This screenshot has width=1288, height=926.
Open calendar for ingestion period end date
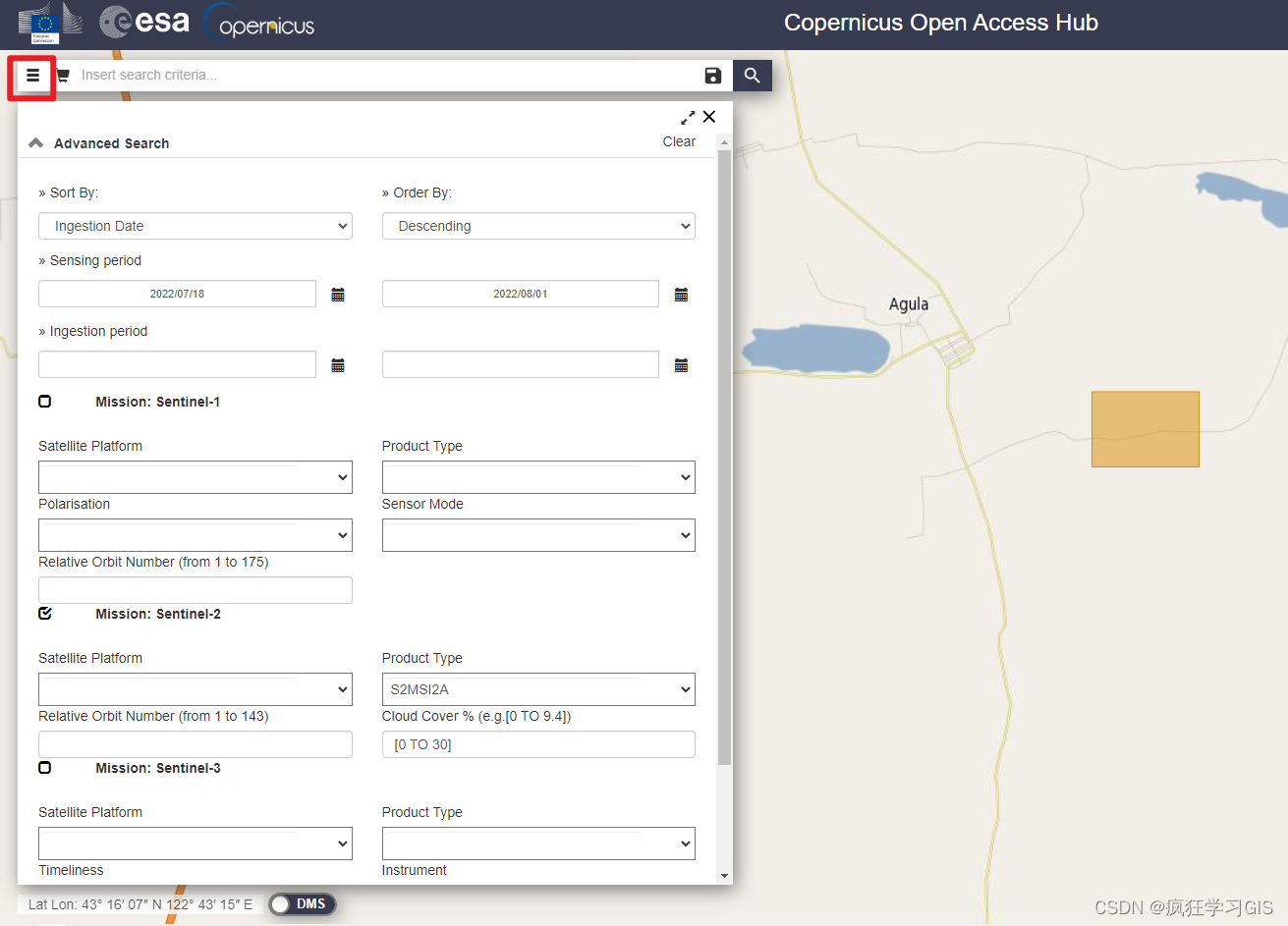coord(682,365)
